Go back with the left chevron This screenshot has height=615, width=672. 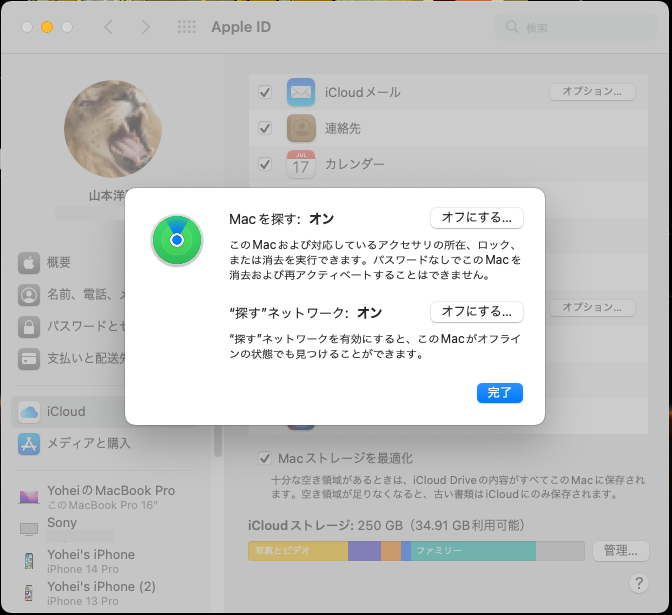(x=108, y=27)
